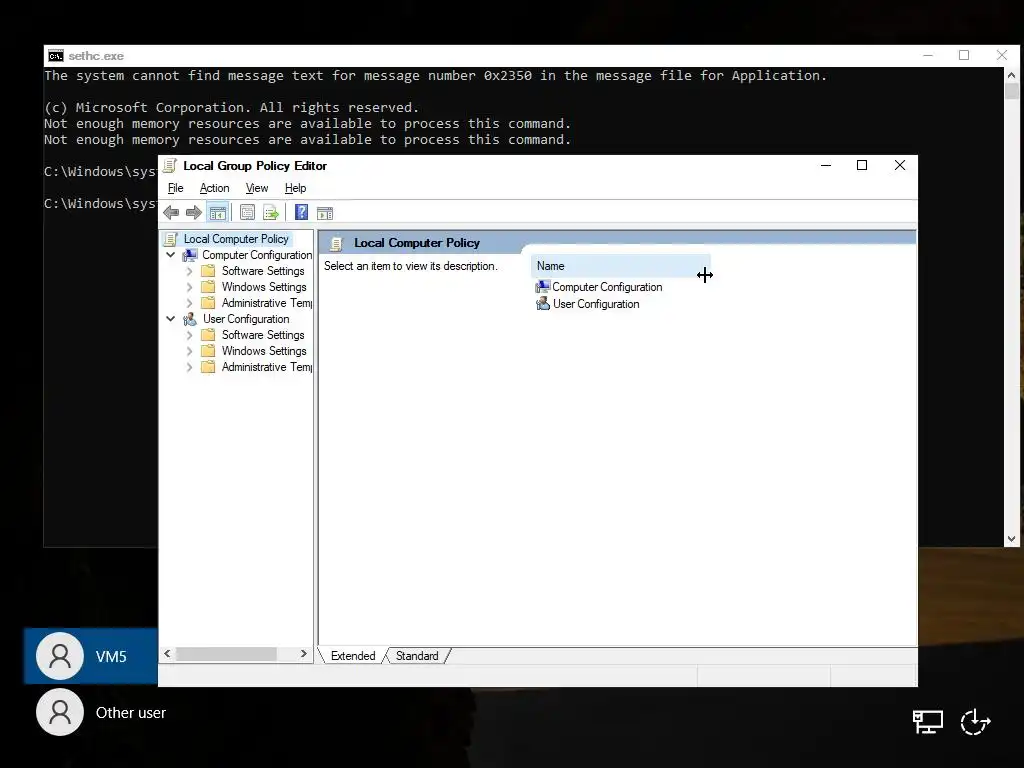The width and height of the screenshot is (1024, 768).
Task: Open Help with the blue question mark icon
Action: pos(301,212)
